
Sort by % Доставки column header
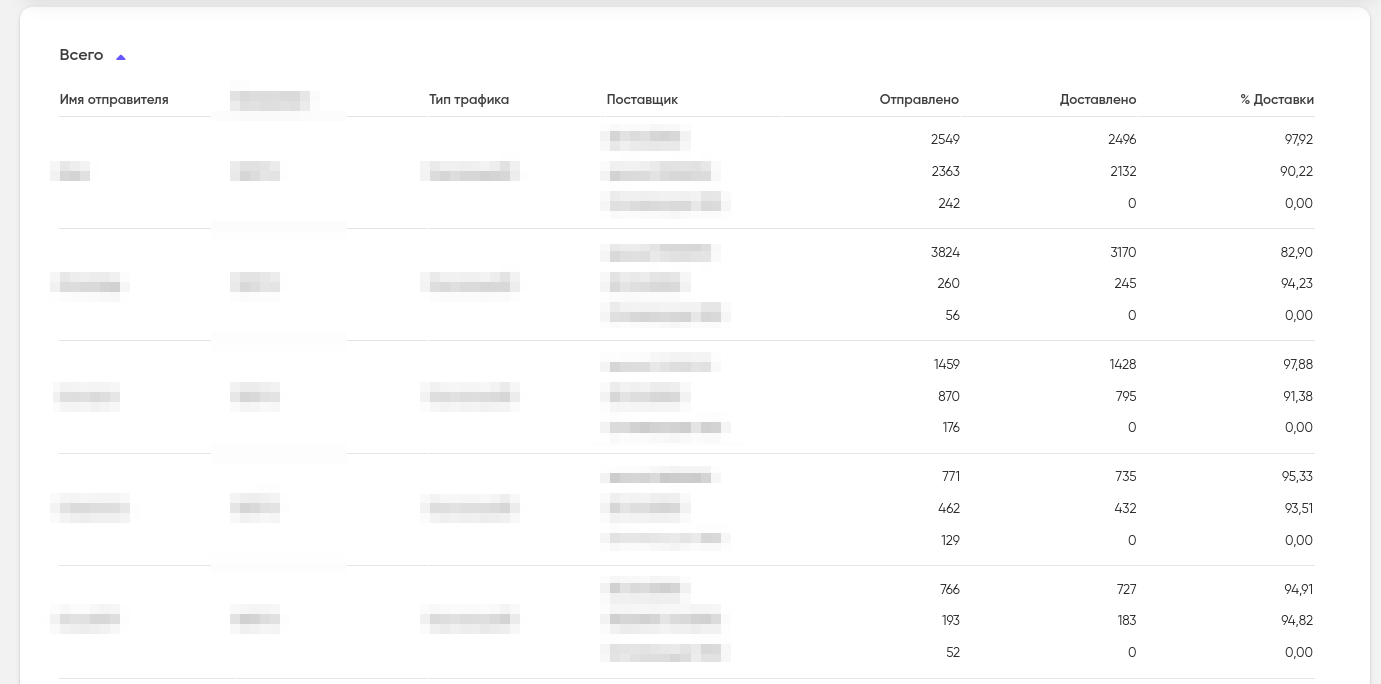point(1276,99)
